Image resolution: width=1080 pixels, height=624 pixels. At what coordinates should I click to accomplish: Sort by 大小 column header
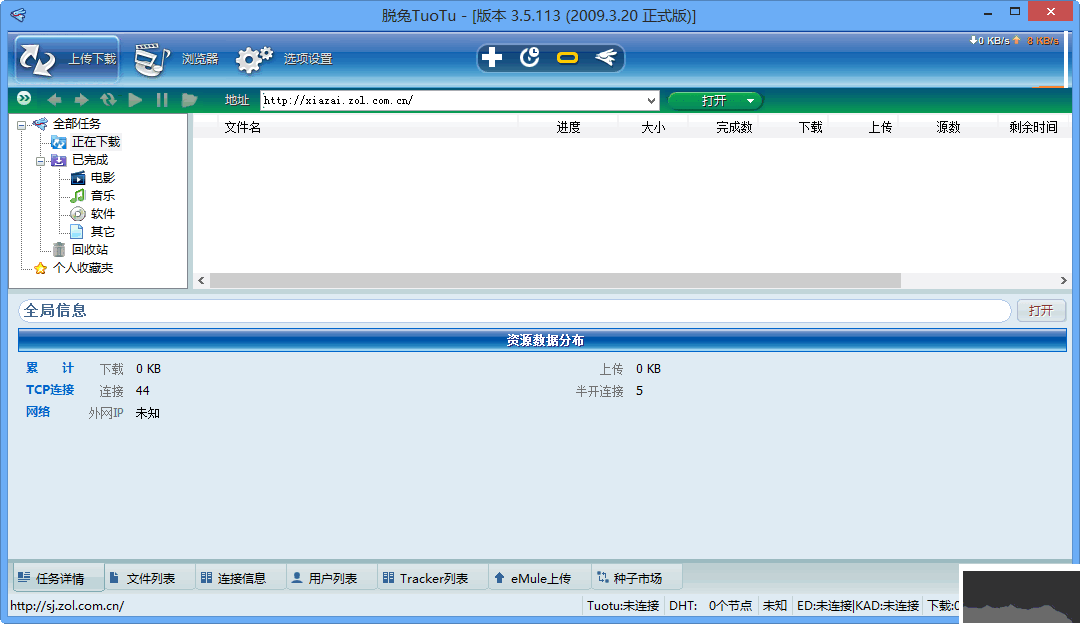click(653, 127)
